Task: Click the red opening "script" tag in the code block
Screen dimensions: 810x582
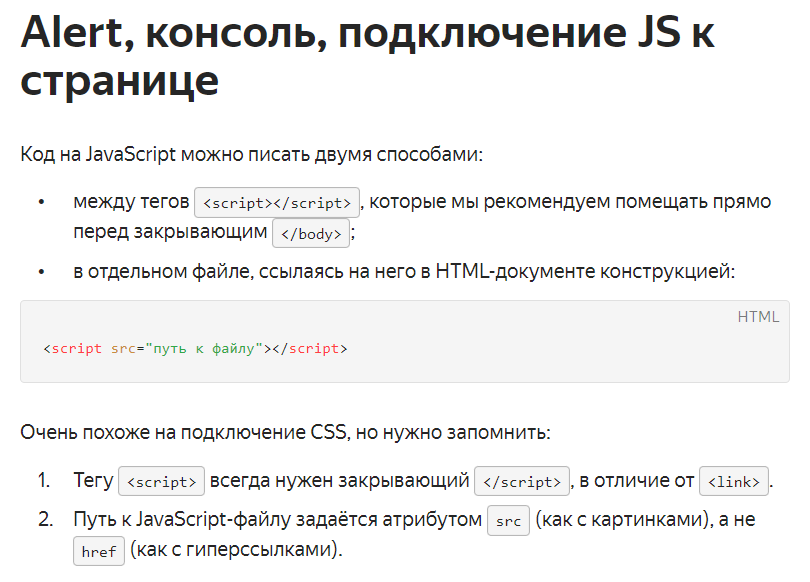Action: coord(76,349)
